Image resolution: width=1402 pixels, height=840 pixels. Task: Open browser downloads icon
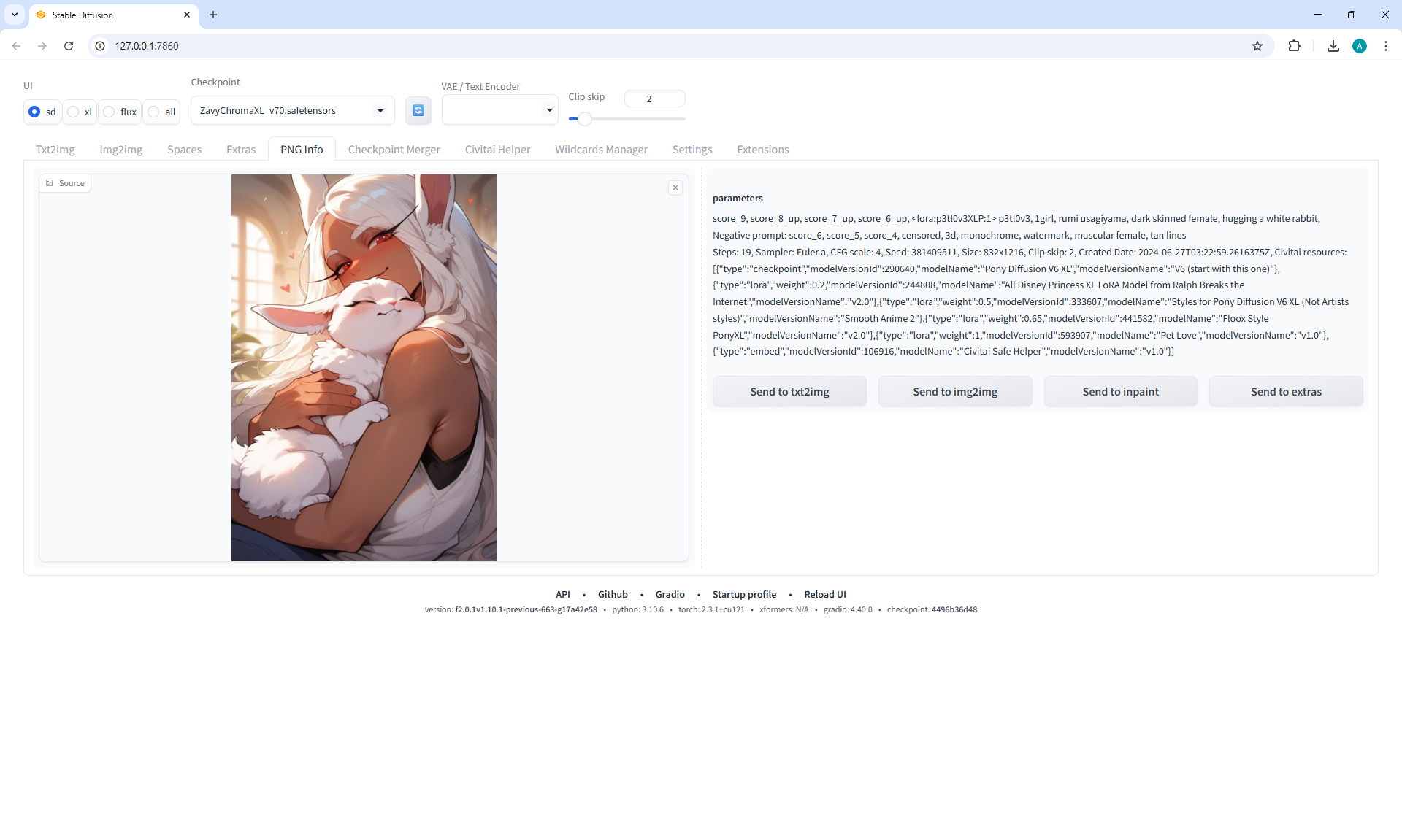[x=1333, y=46]
